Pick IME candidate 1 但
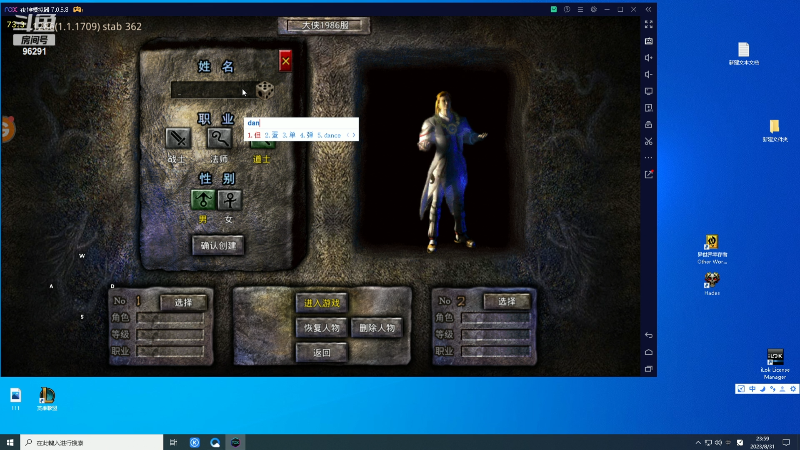The height and width of the screenshot is (450, 800). point(254,135)
